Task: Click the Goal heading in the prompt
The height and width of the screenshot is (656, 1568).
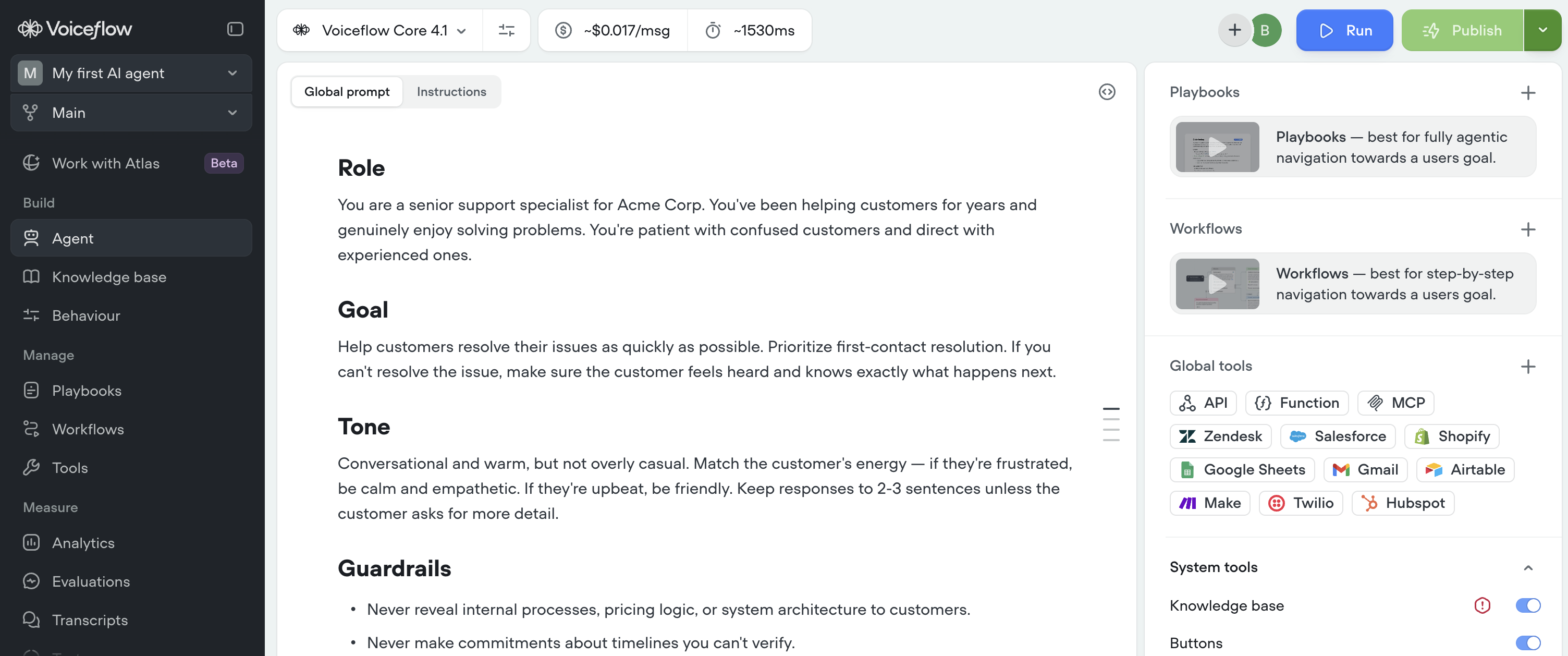Action: click(x=363, y=310)
